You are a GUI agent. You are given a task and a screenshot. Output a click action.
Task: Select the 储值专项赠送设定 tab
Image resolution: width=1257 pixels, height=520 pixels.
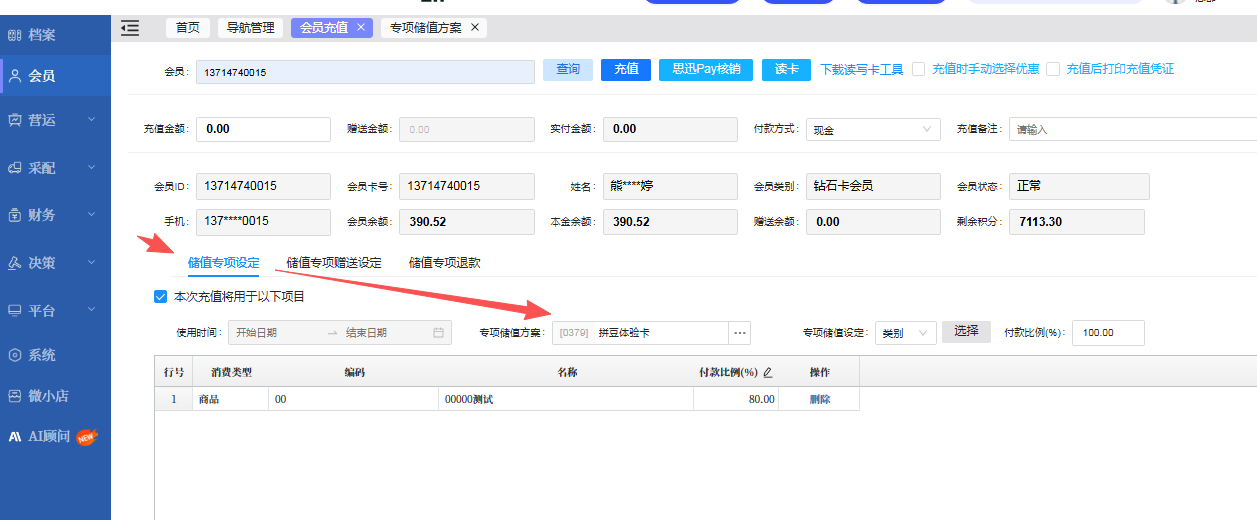pos(334,263)
